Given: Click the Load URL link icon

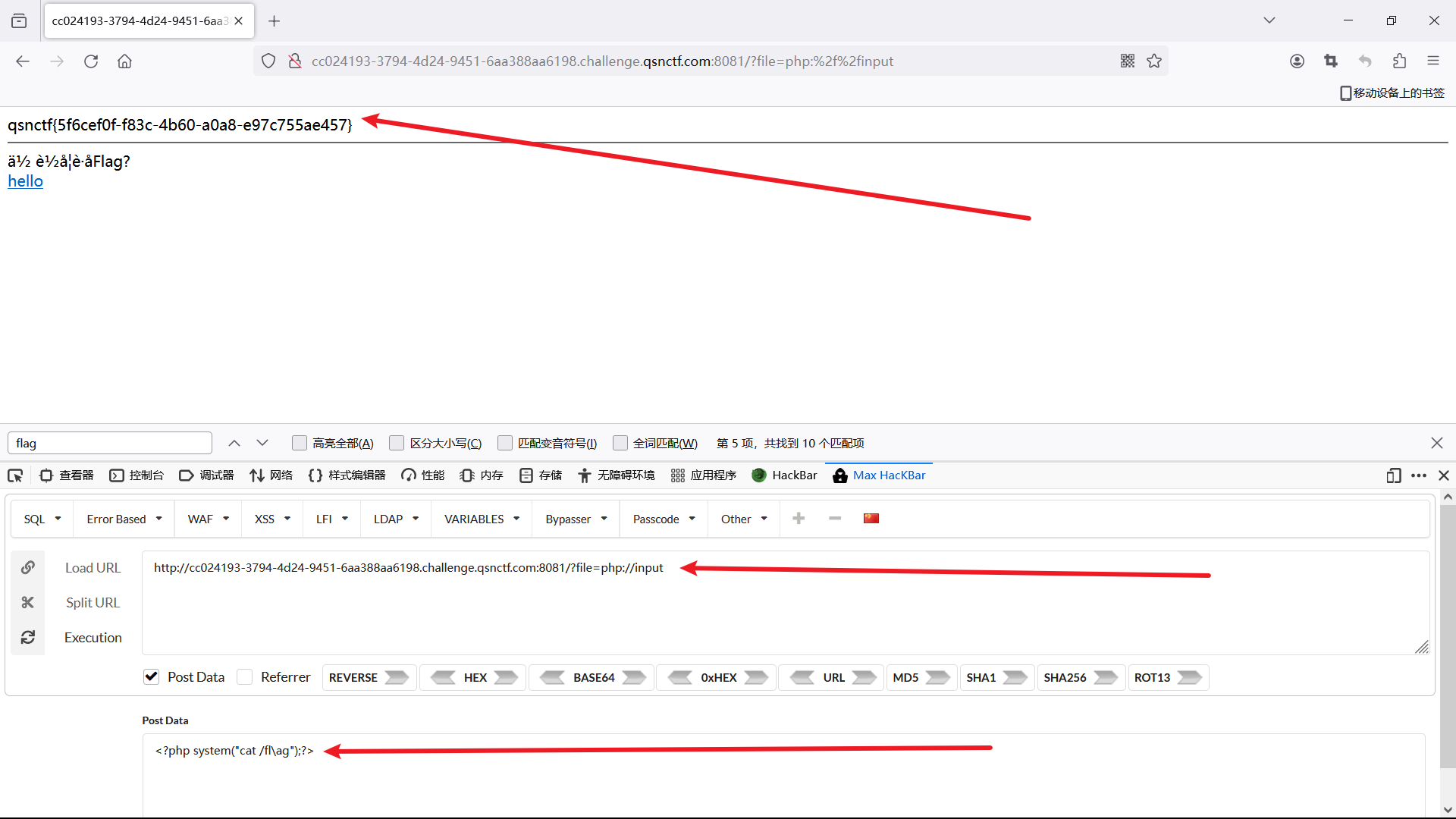Looking at the screenshot, I should tap(28, 567).
